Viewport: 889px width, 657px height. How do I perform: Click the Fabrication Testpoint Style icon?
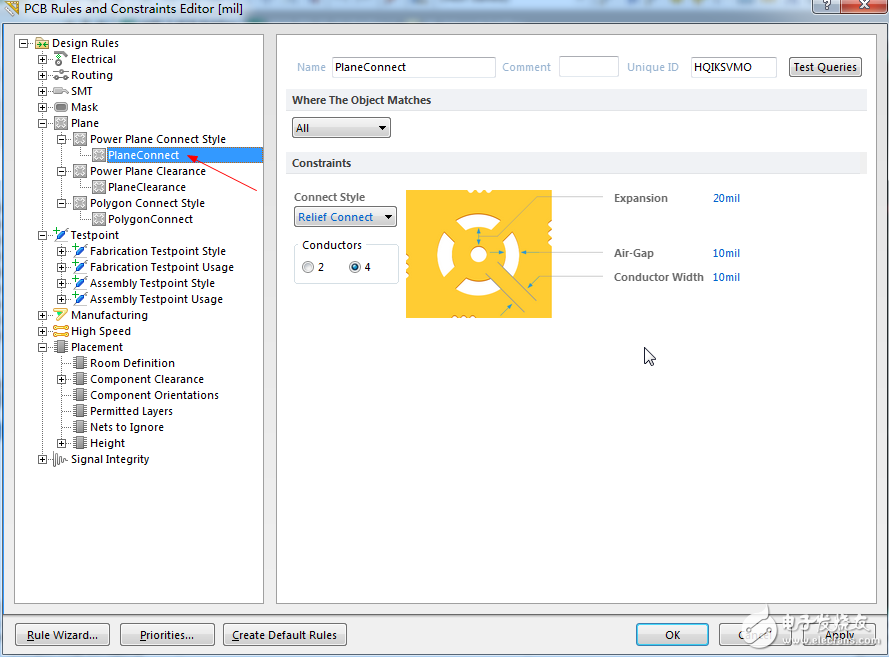(x=80, y=250)
